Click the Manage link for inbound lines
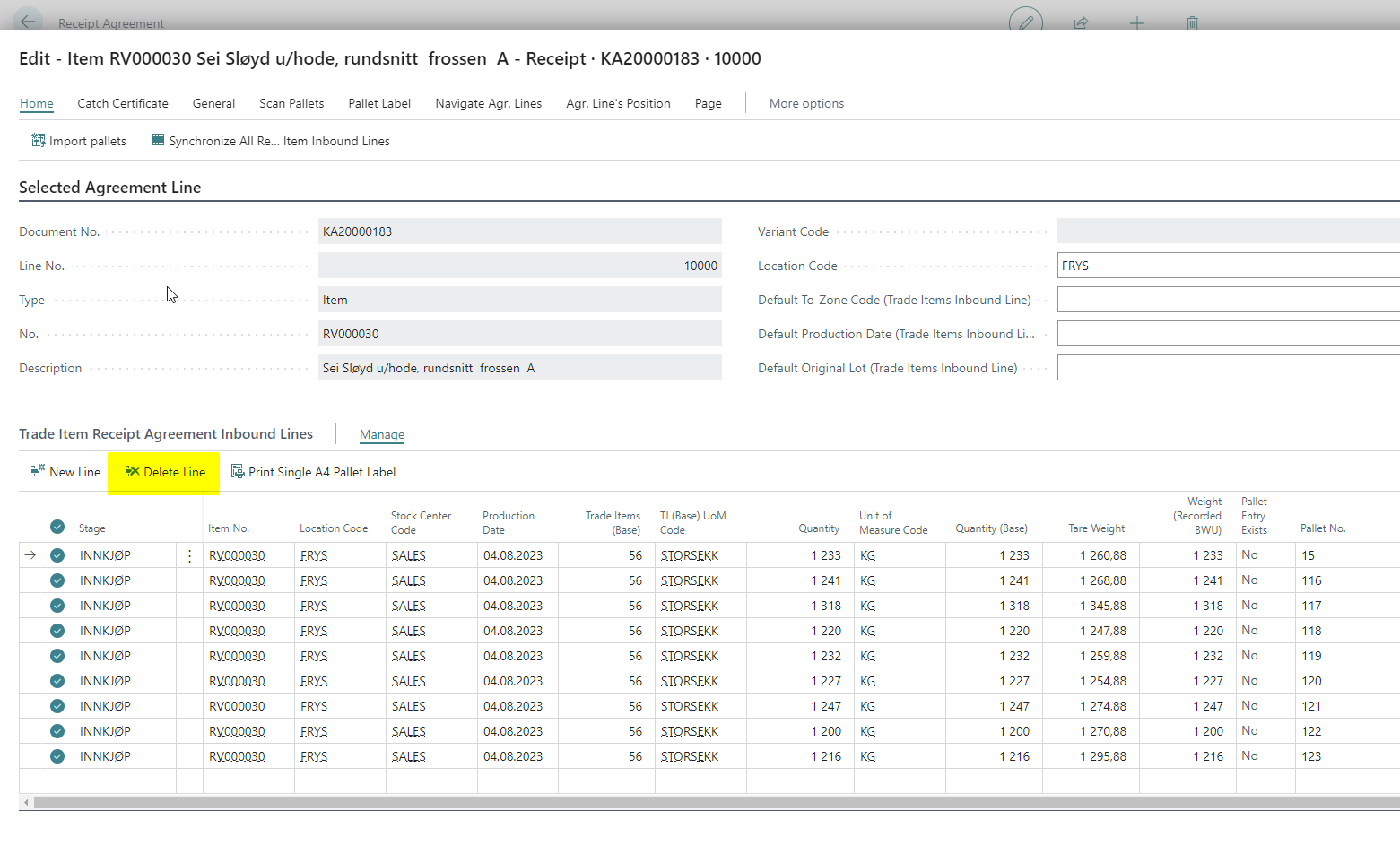This screenshot has height=864, width=1400. [382, 434]
